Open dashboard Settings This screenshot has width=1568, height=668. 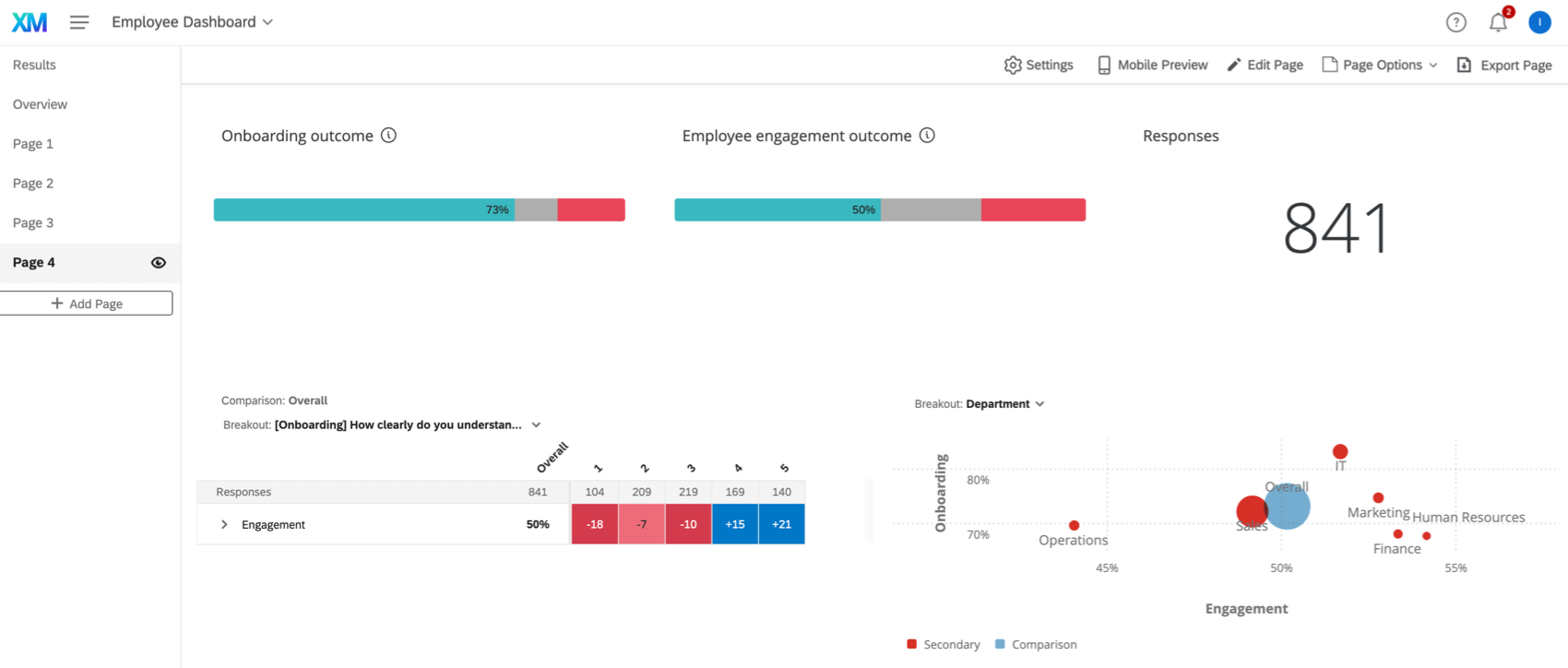pos(1038,65)
